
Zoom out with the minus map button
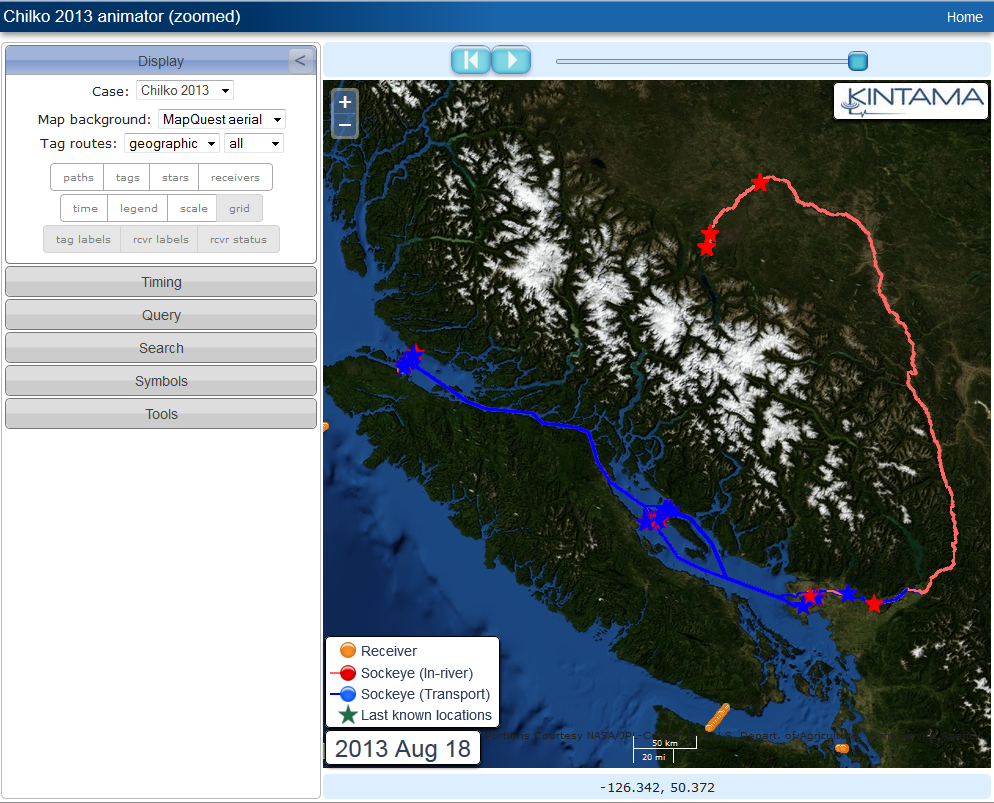[345, 125]
